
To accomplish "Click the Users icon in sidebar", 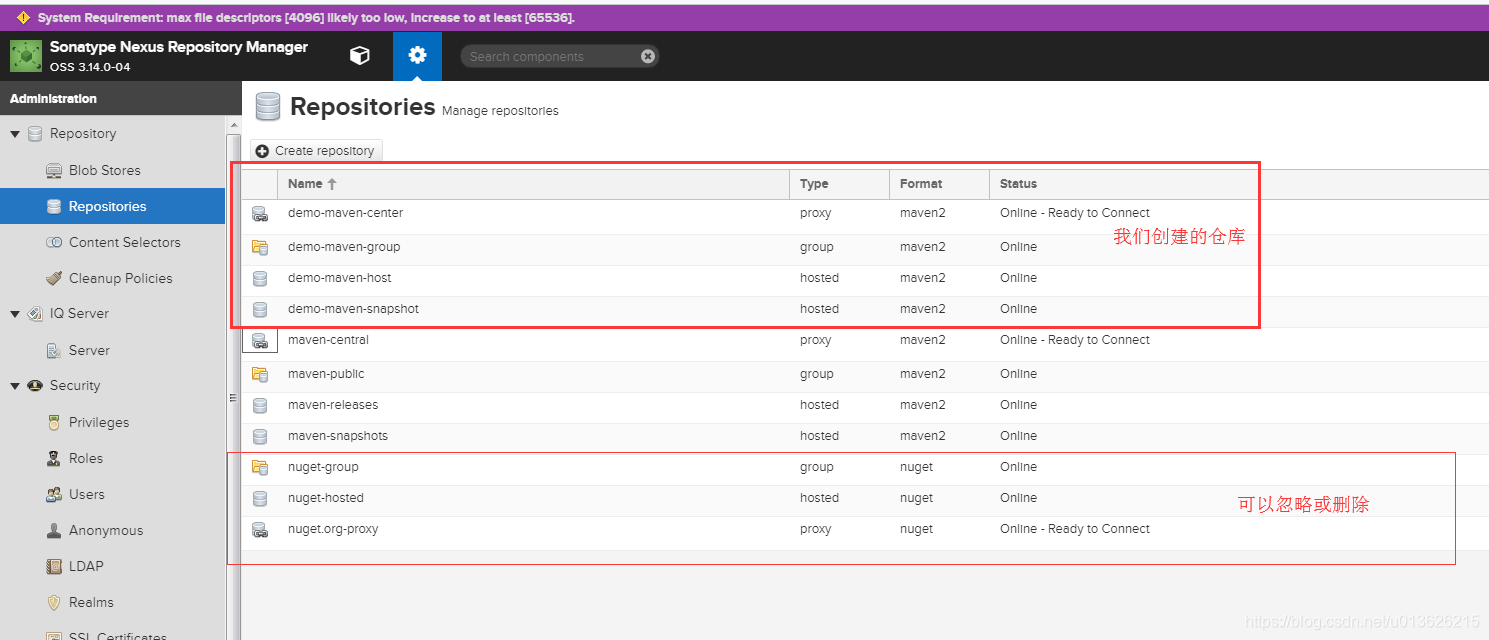I will (x=54, y=495).
